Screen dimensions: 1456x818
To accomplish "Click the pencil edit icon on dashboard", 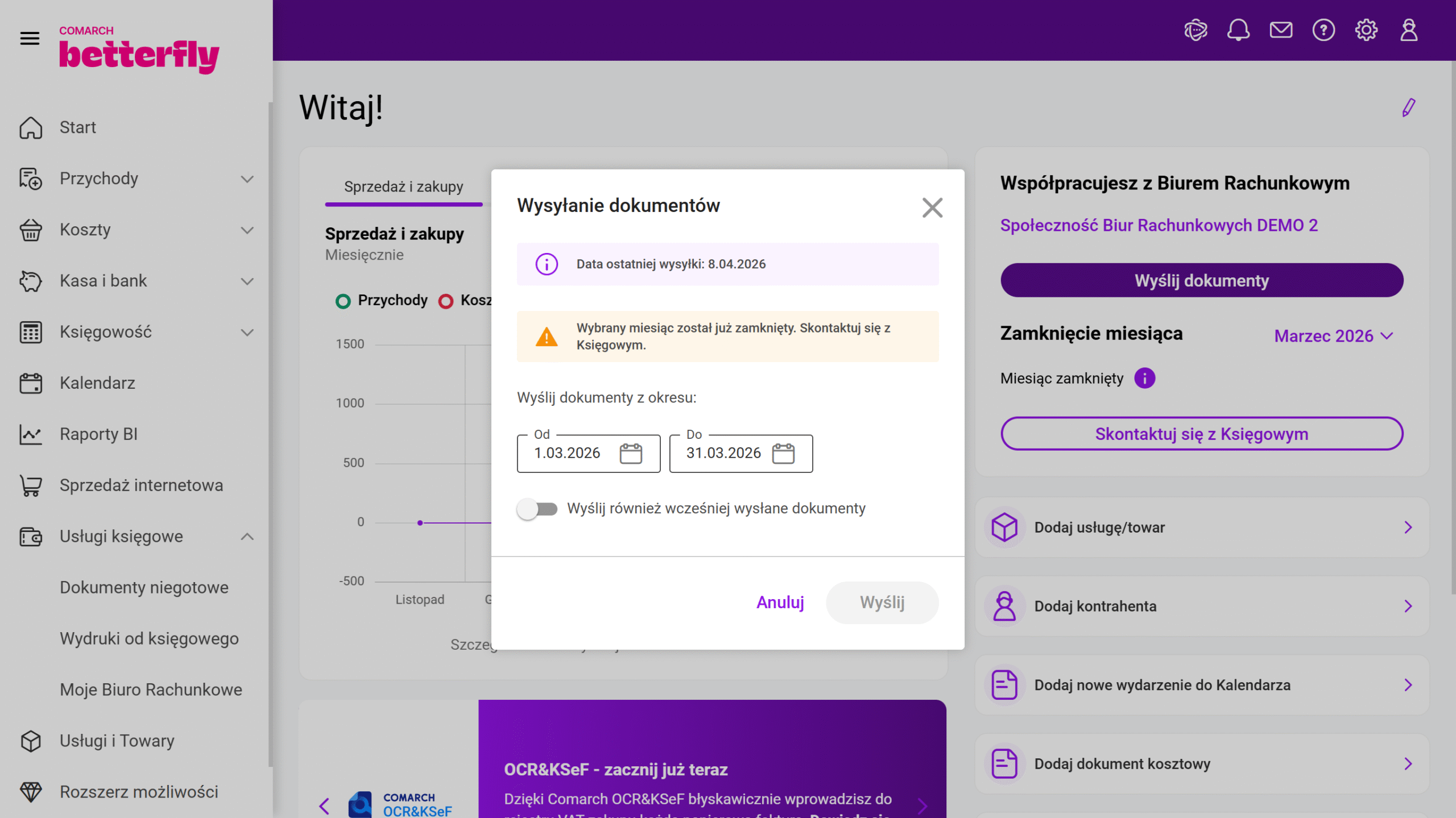I will (x=1408, y=107).
